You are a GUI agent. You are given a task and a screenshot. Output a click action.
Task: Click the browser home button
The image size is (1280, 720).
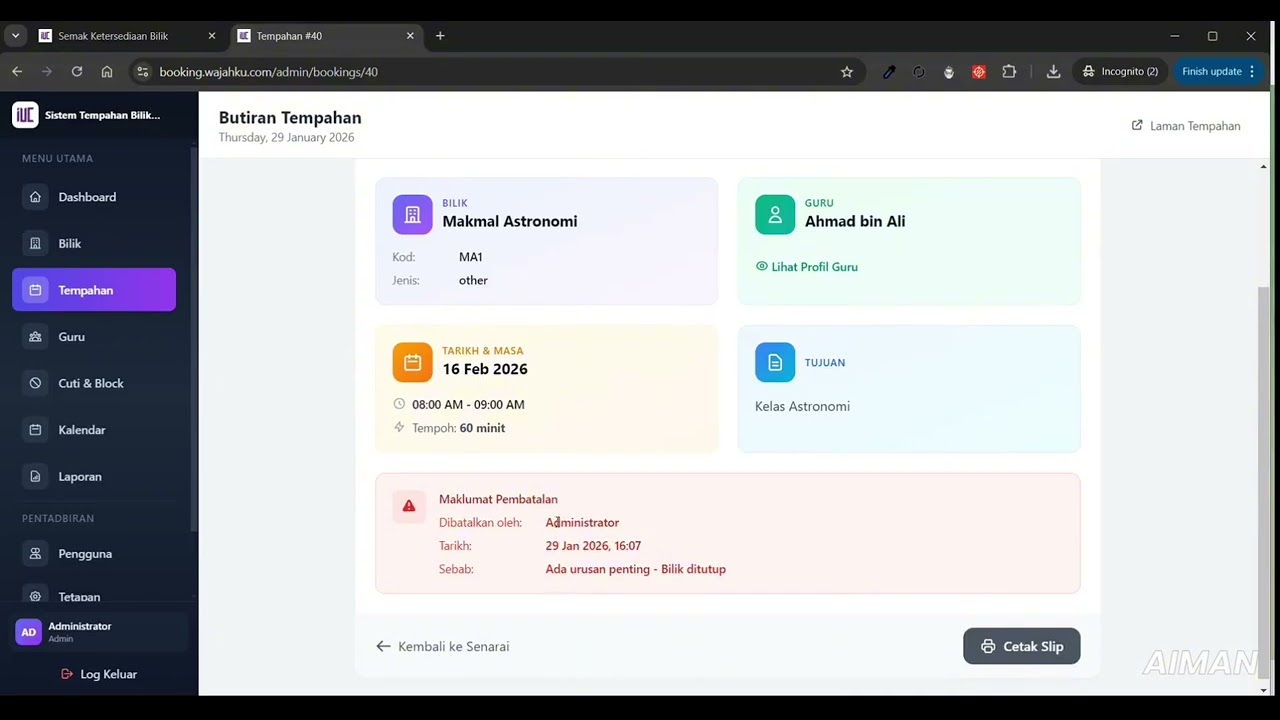point(107,72)
